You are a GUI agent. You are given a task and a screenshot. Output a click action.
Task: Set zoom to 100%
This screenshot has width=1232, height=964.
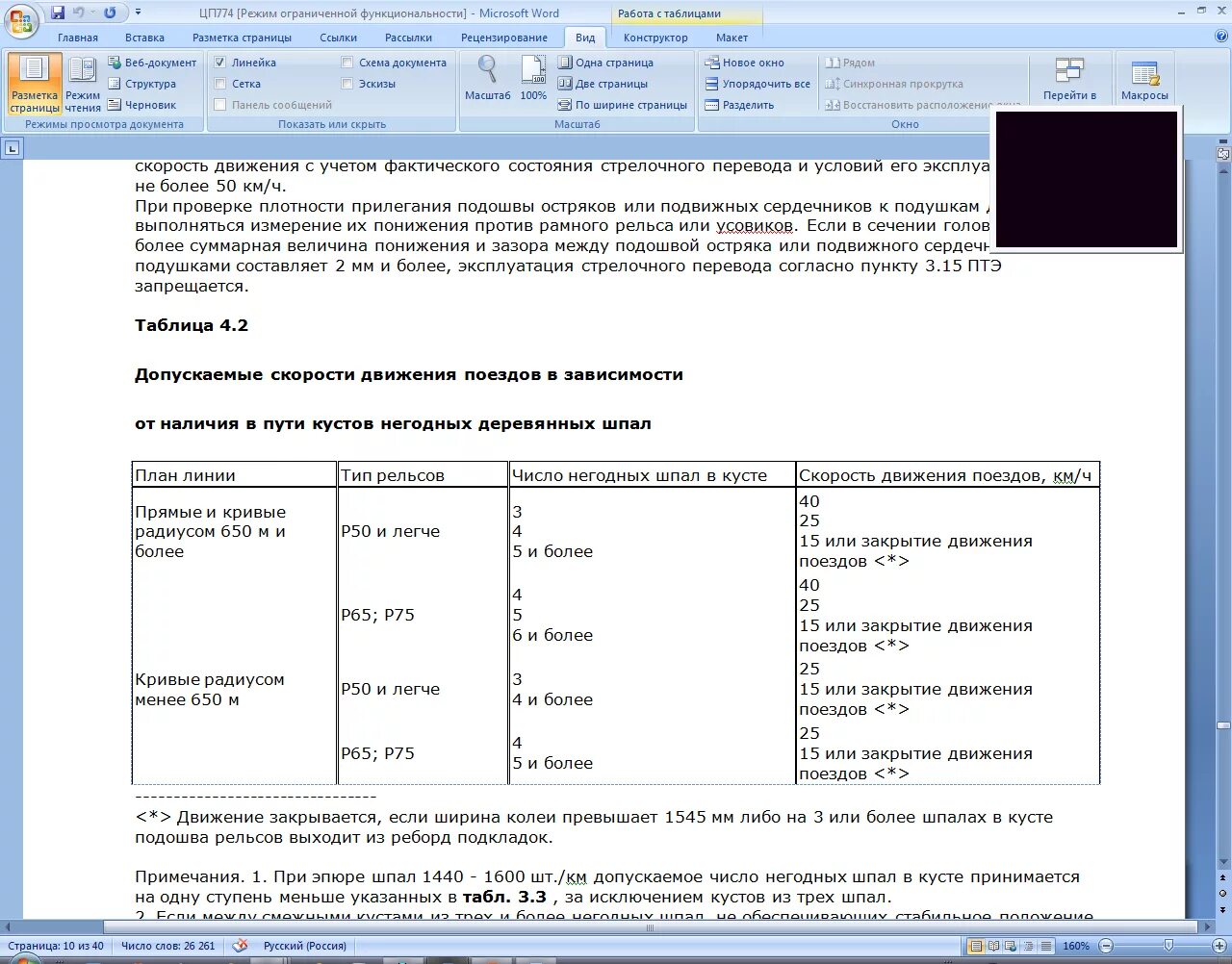[533, 78]
